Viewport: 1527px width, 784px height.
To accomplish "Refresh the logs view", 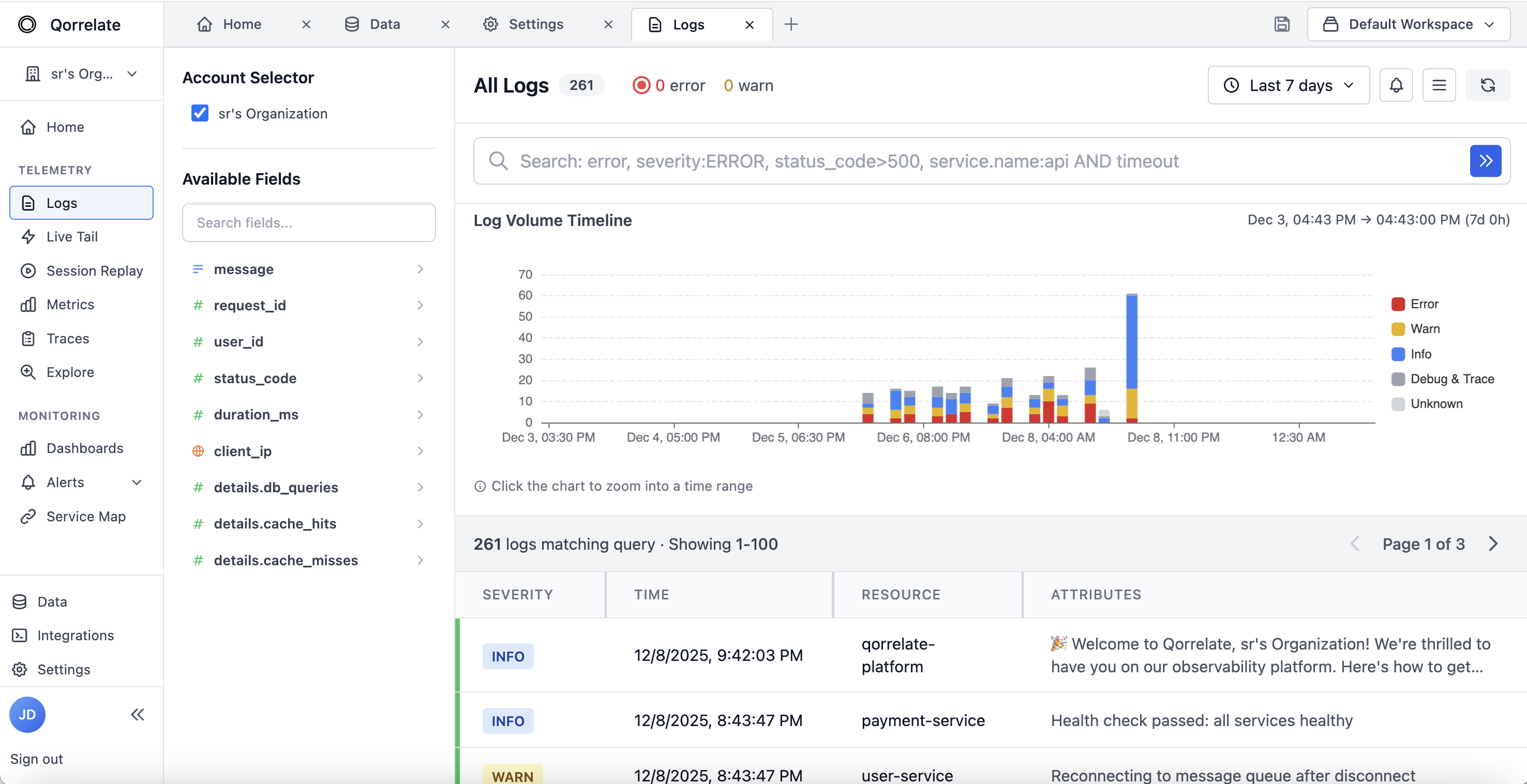I will pos(1489,85).
